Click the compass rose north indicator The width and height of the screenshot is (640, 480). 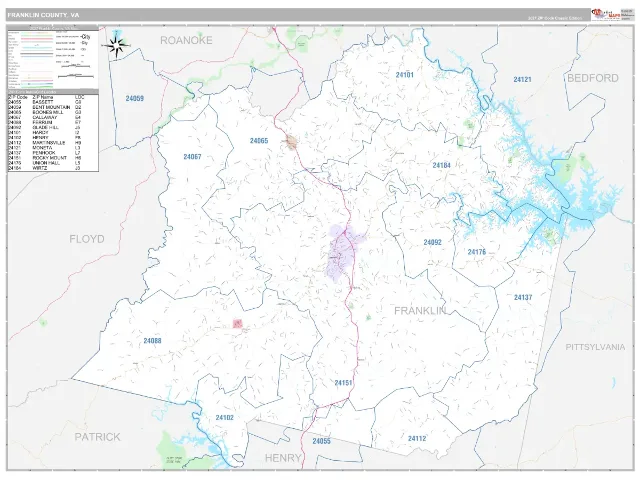click(117, 46)
